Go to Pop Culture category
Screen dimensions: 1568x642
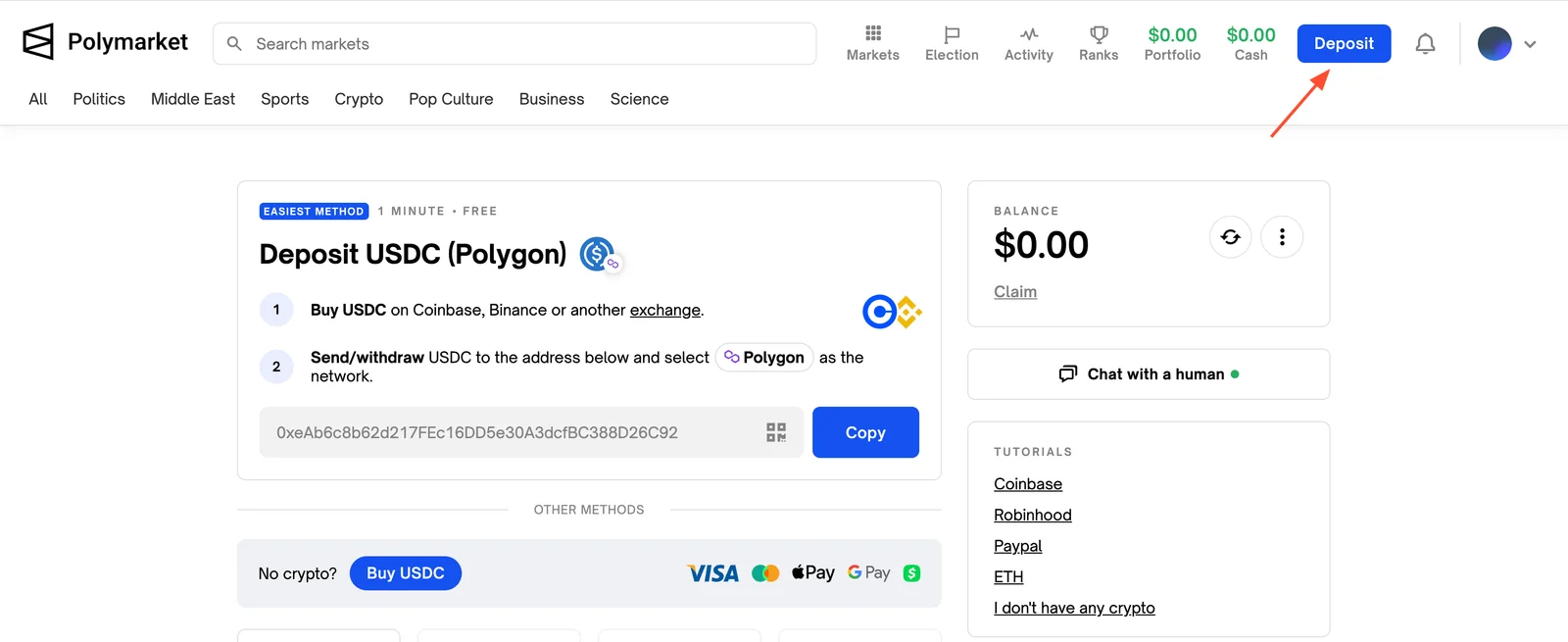(x=451, y=99)
